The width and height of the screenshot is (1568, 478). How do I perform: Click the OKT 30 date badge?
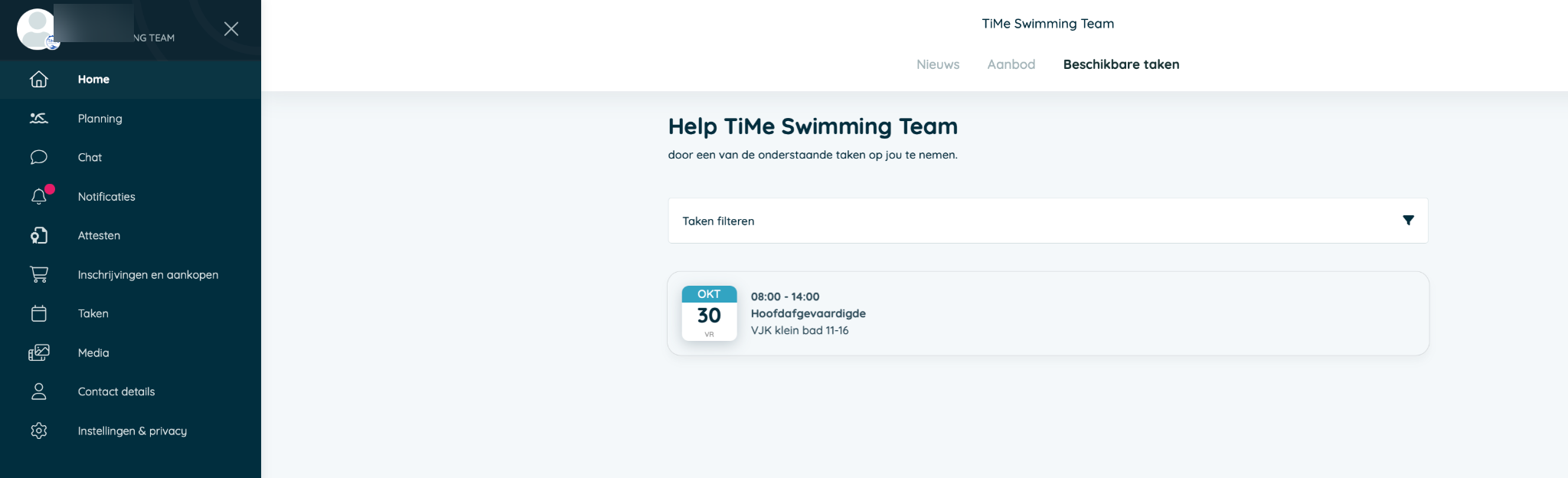pyautogui.click(x=709, y=313)
